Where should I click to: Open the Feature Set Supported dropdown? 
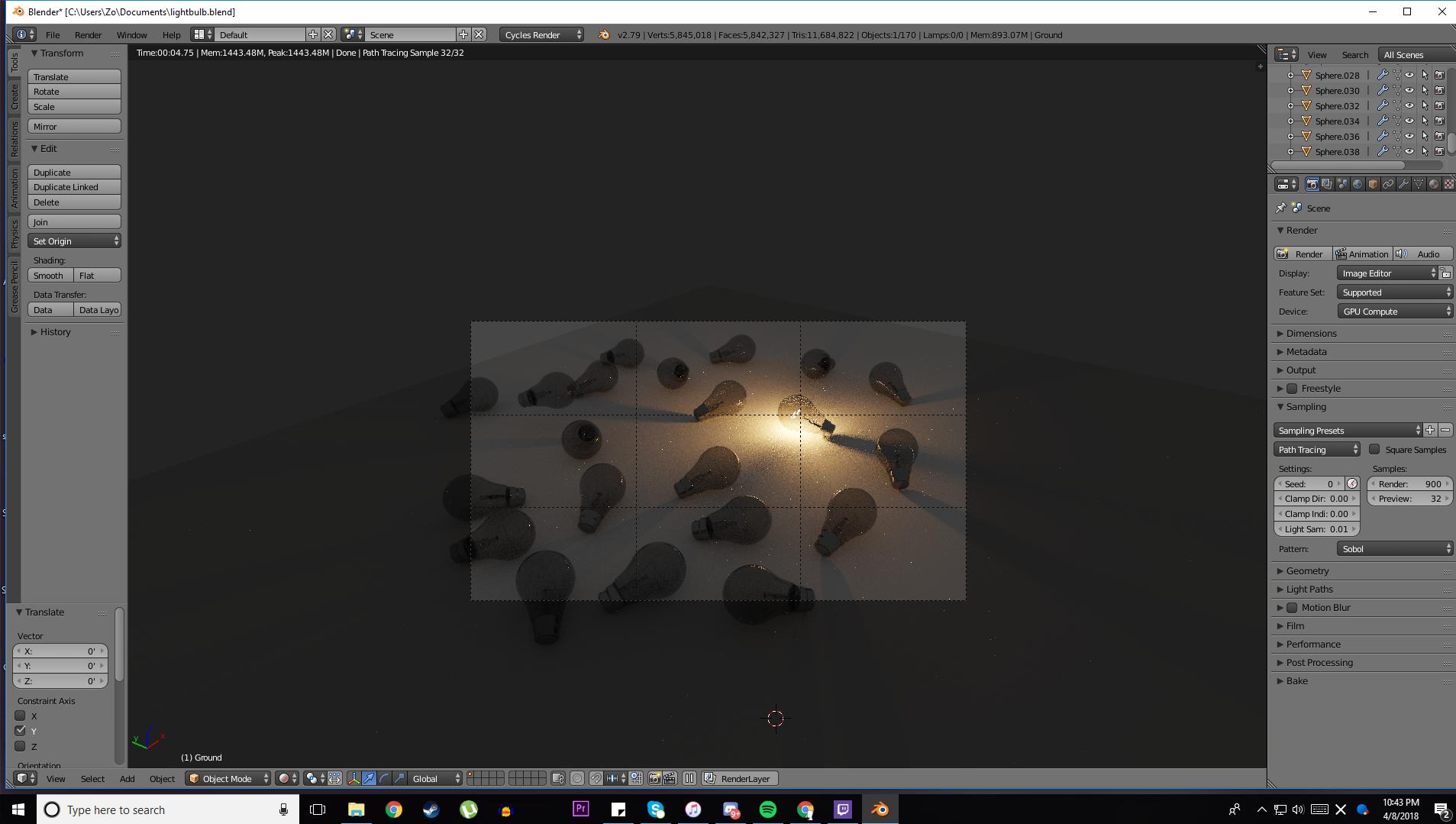click(1395, 292)
